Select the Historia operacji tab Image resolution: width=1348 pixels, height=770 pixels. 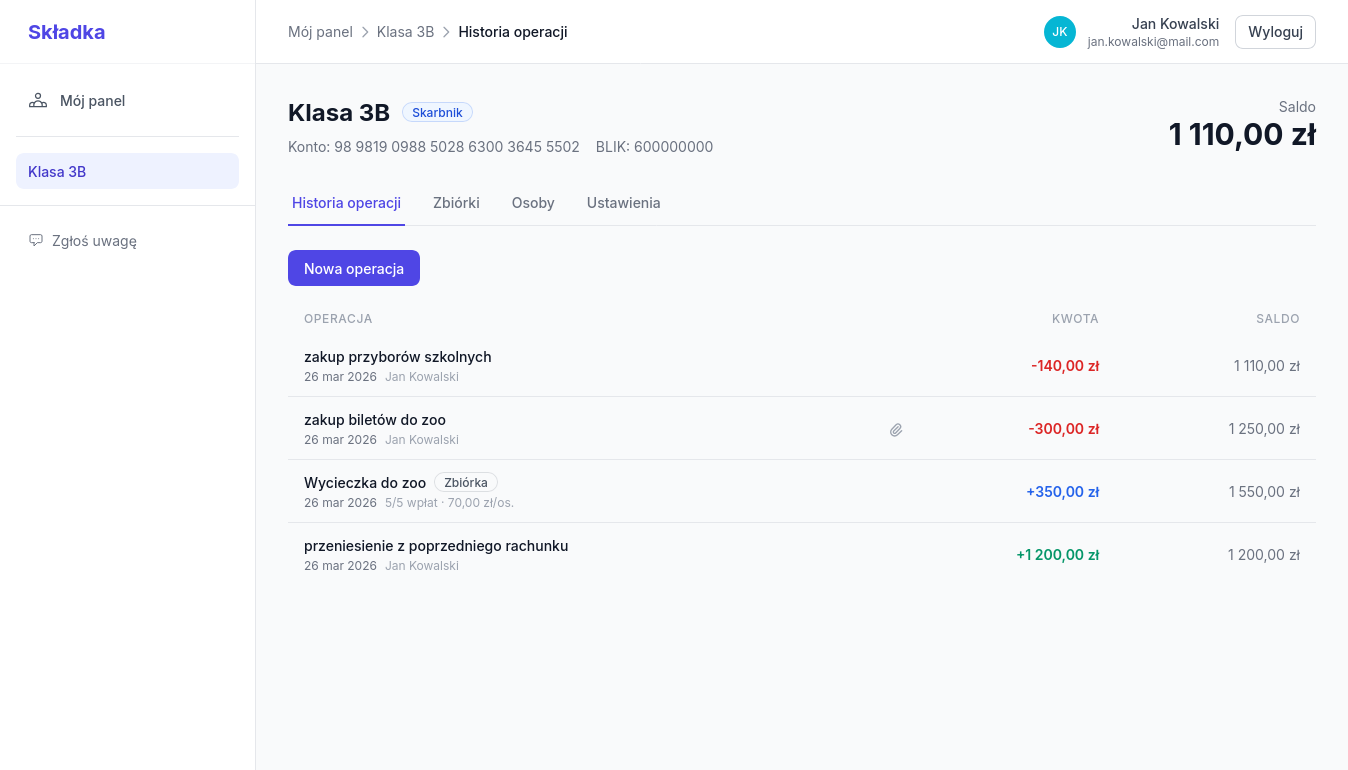pos(346,203)
